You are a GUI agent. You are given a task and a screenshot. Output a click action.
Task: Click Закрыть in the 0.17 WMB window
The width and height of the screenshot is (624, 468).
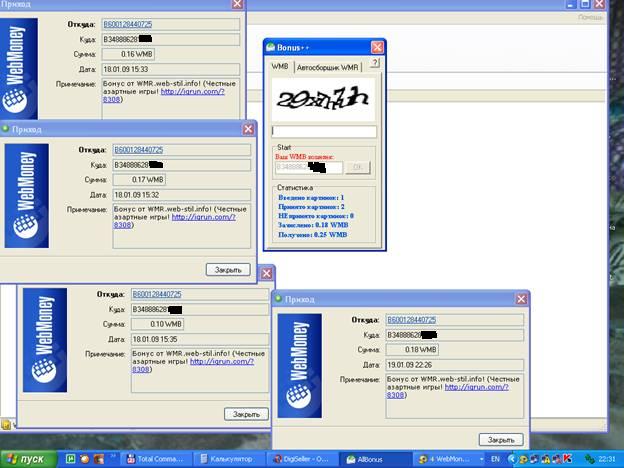tap(228, 269)
